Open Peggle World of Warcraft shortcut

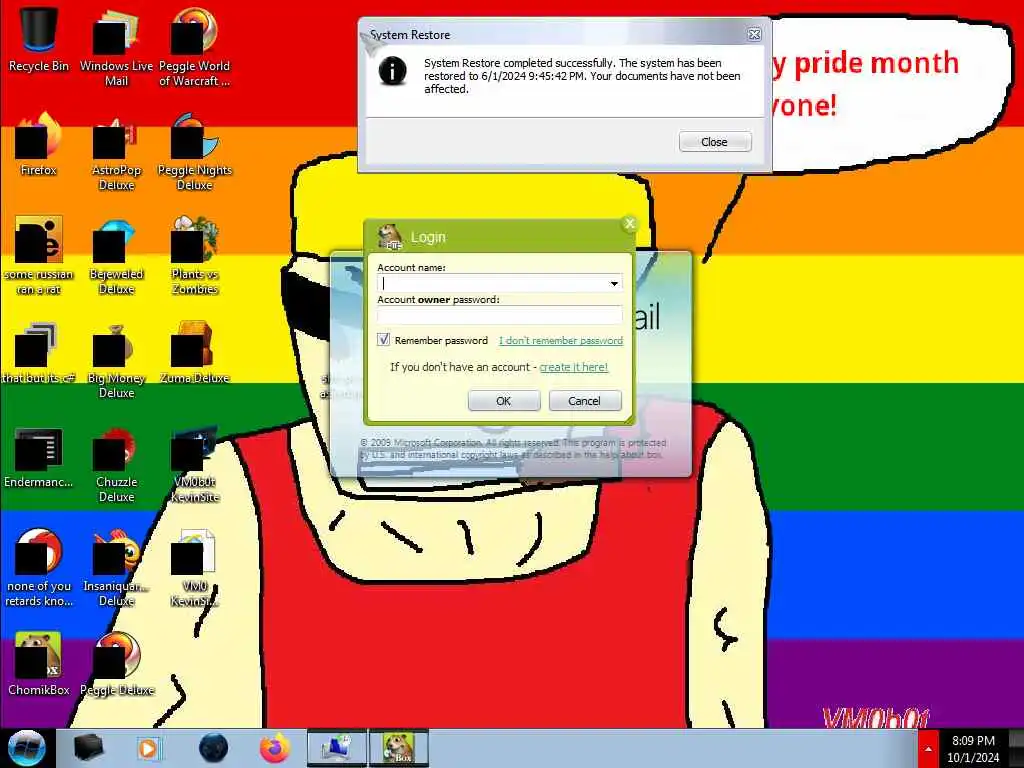[x=195, y=46]
